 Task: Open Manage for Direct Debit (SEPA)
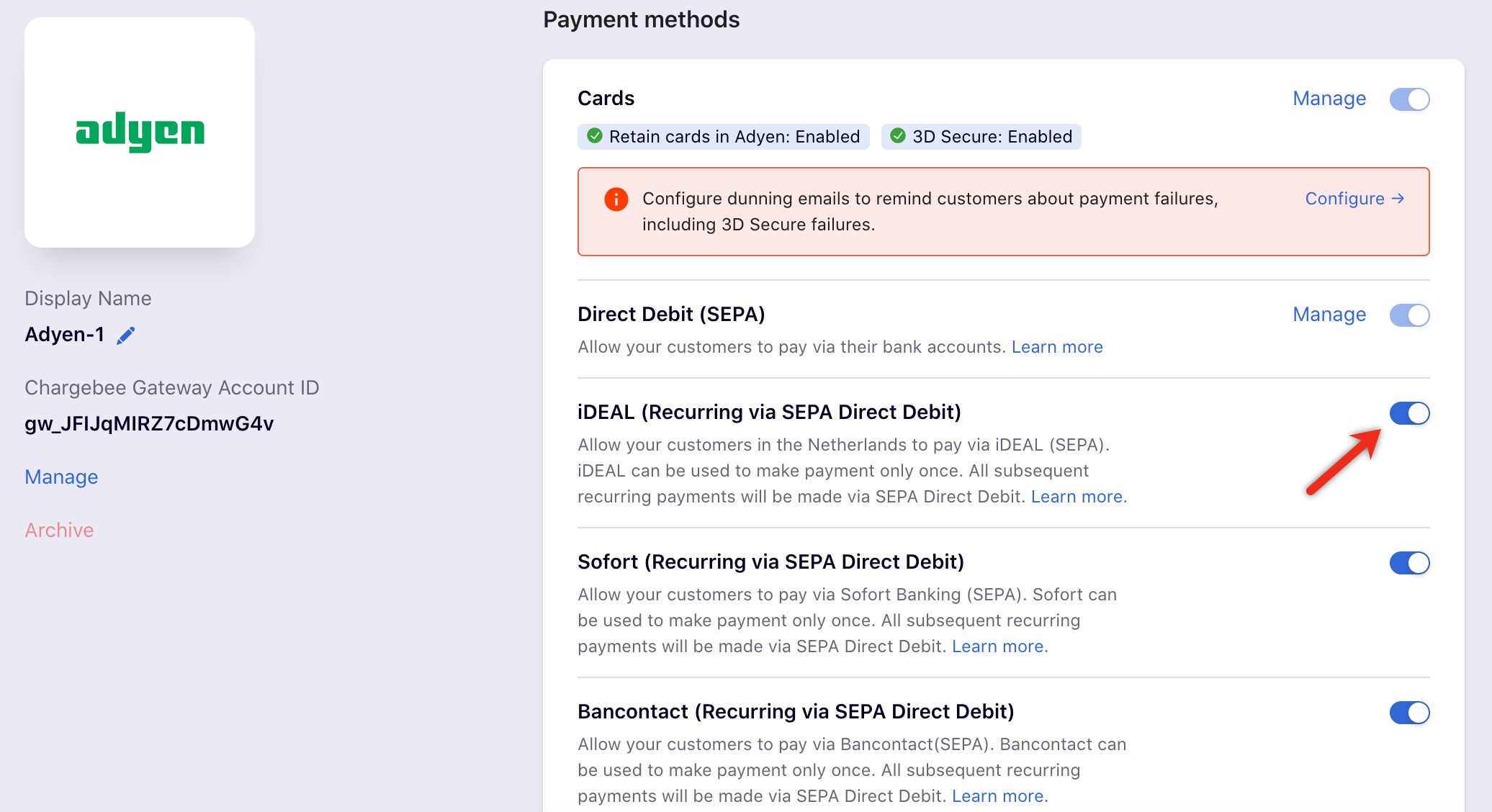tap(1329, 315)
